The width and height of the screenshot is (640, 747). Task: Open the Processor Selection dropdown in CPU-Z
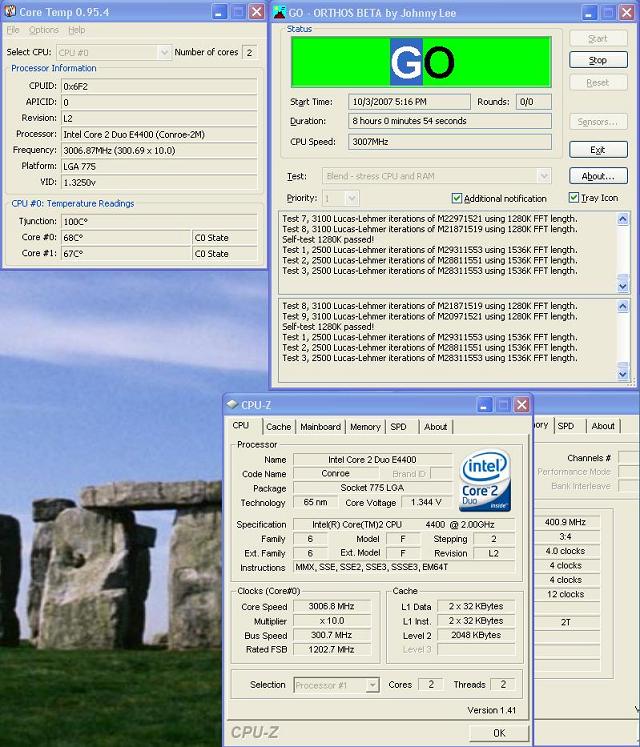[x=373, y=685]
